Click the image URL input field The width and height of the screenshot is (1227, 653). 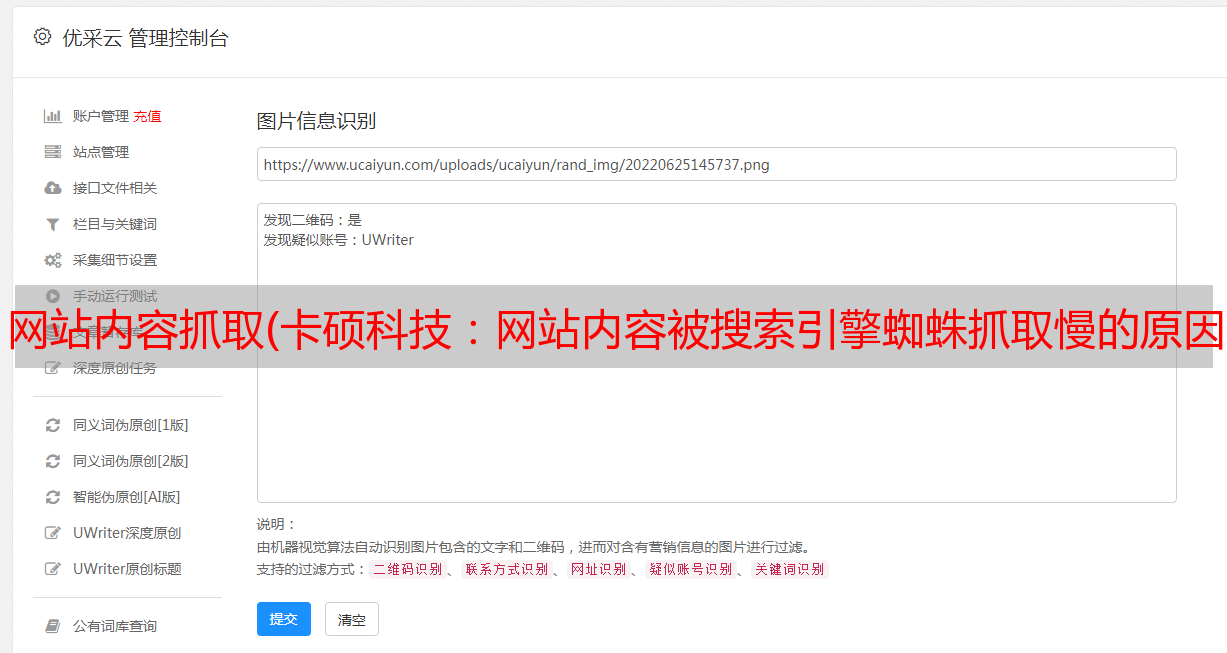tap(716, 164)
